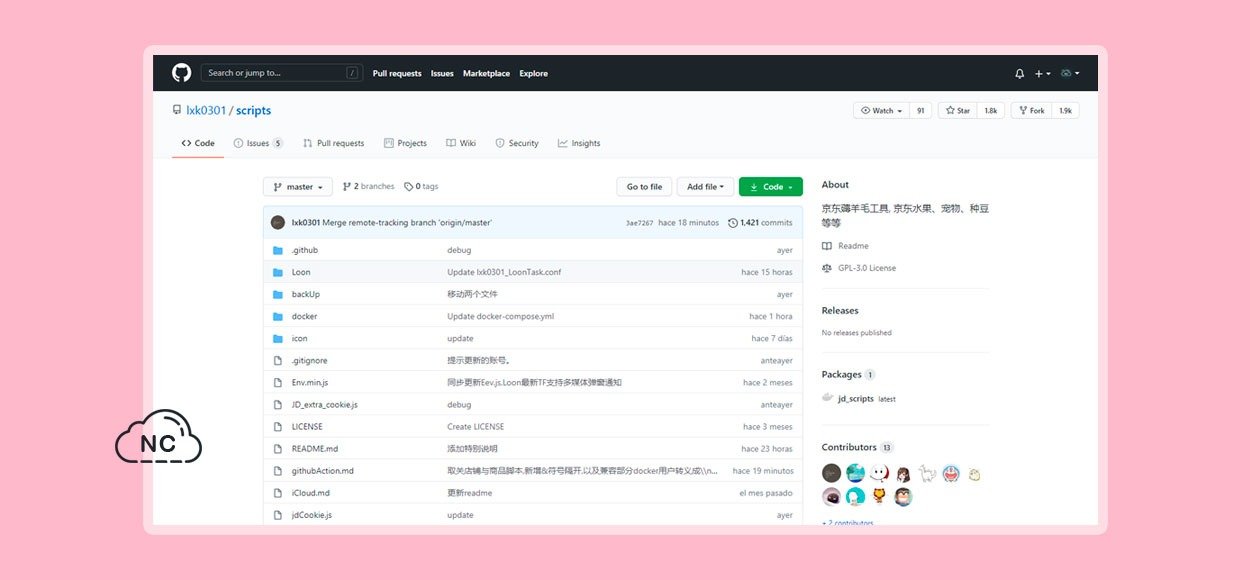Expand the master branch dropdown
This screenshot has width=1250, height=580.
coord(298,187)
